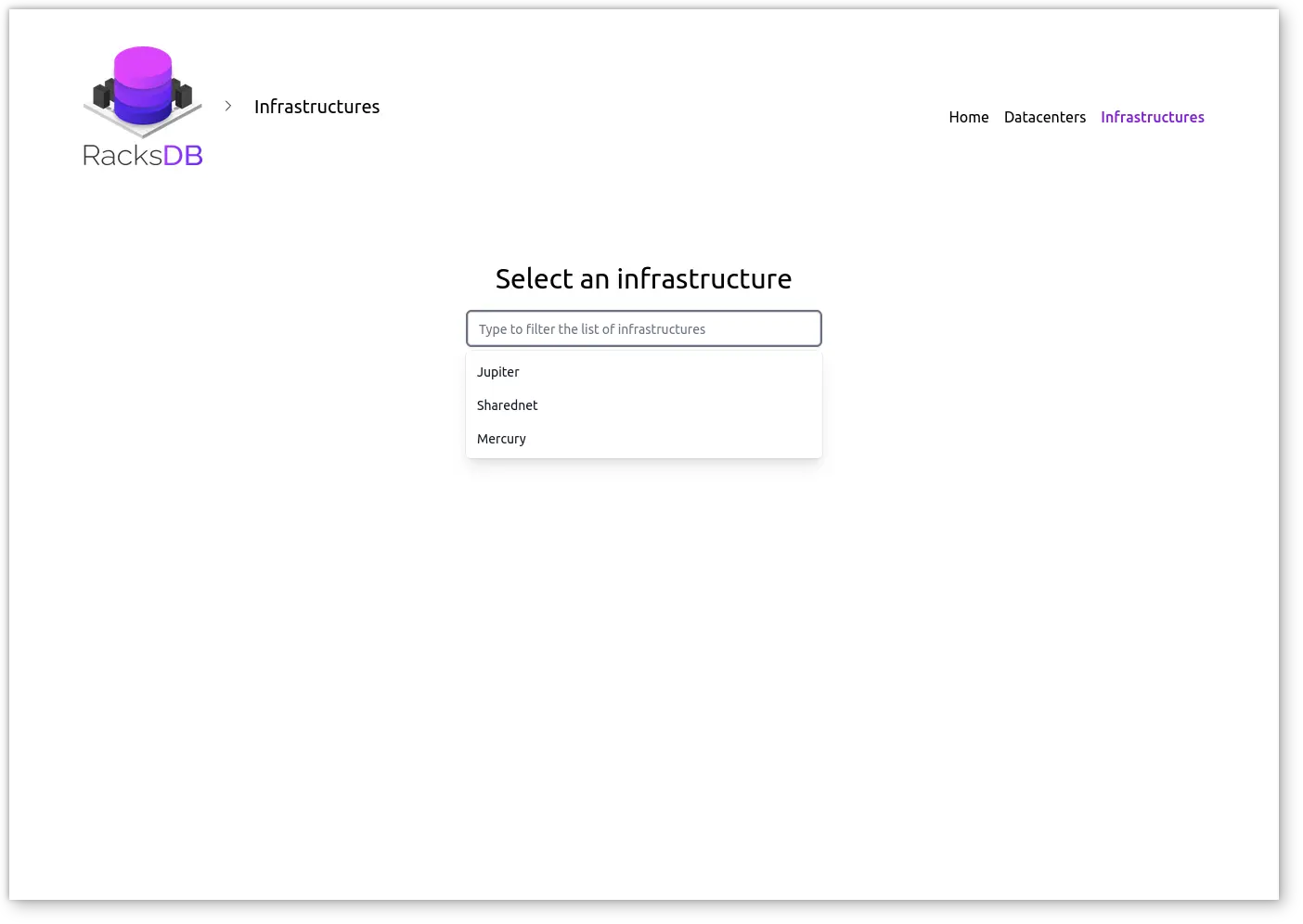Go to the Home page
1303x924 pixels.
click(x=969, y=117)
